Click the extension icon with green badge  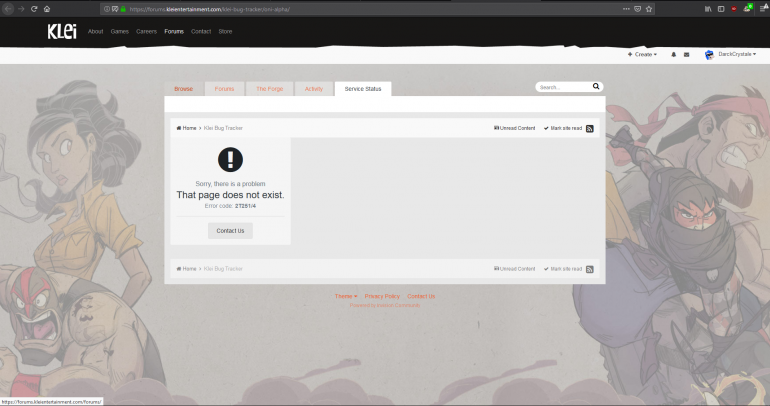[x=747, y=8]
